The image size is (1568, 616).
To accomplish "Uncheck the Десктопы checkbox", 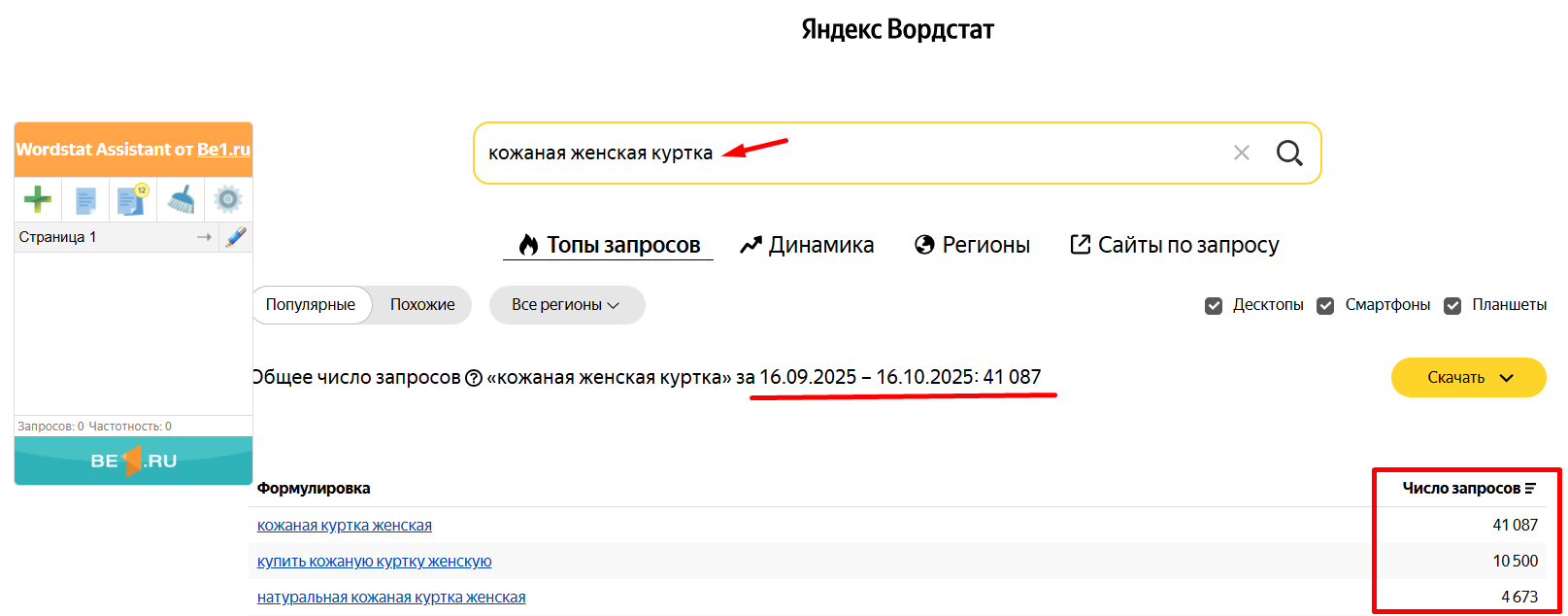I will 1214,306.
